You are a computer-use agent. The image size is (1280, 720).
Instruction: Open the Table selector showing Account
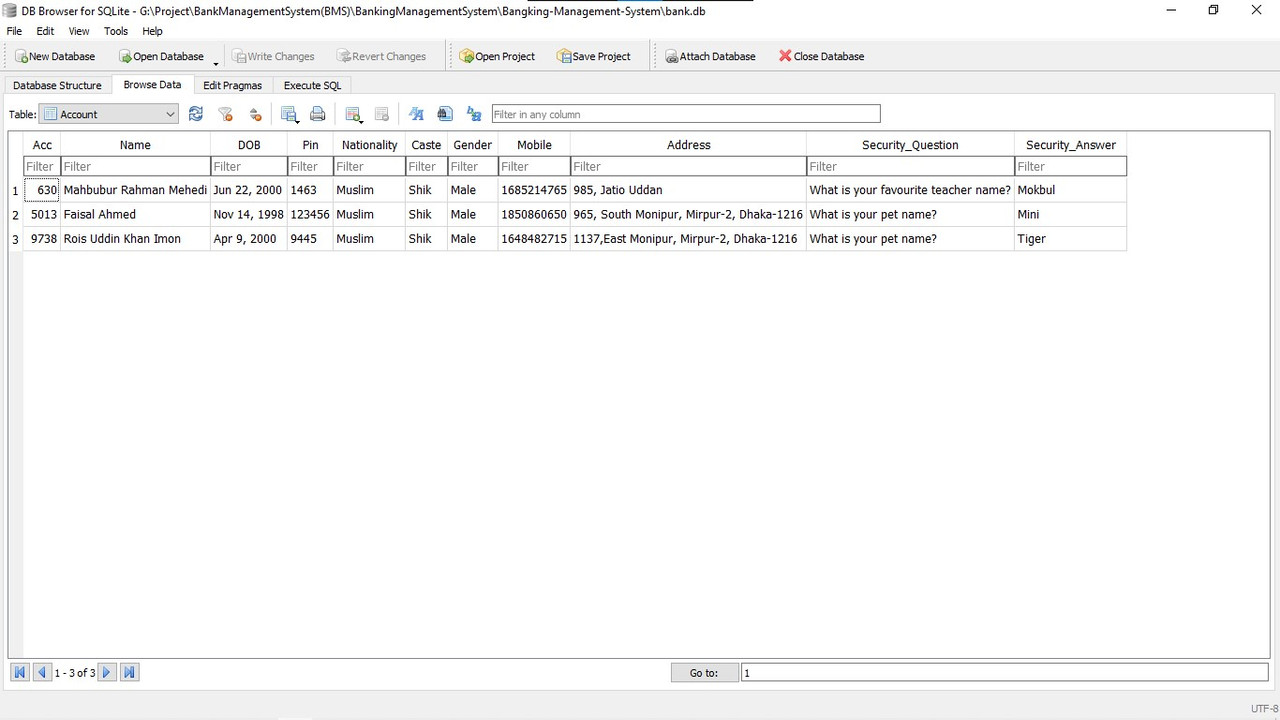click(x=109, y=114)
